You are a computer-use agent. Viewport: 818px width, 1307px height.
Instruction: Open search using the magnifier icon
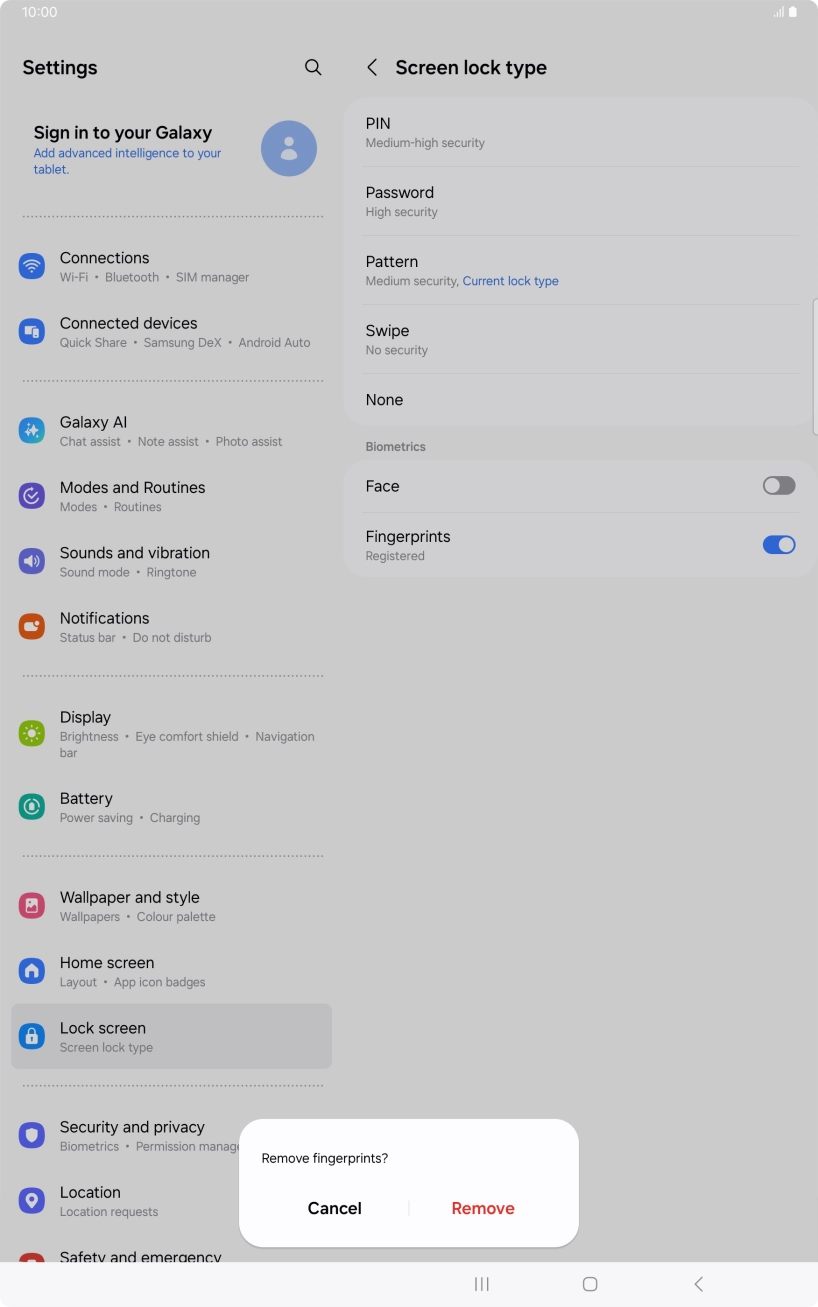click(x=313, y=67)
